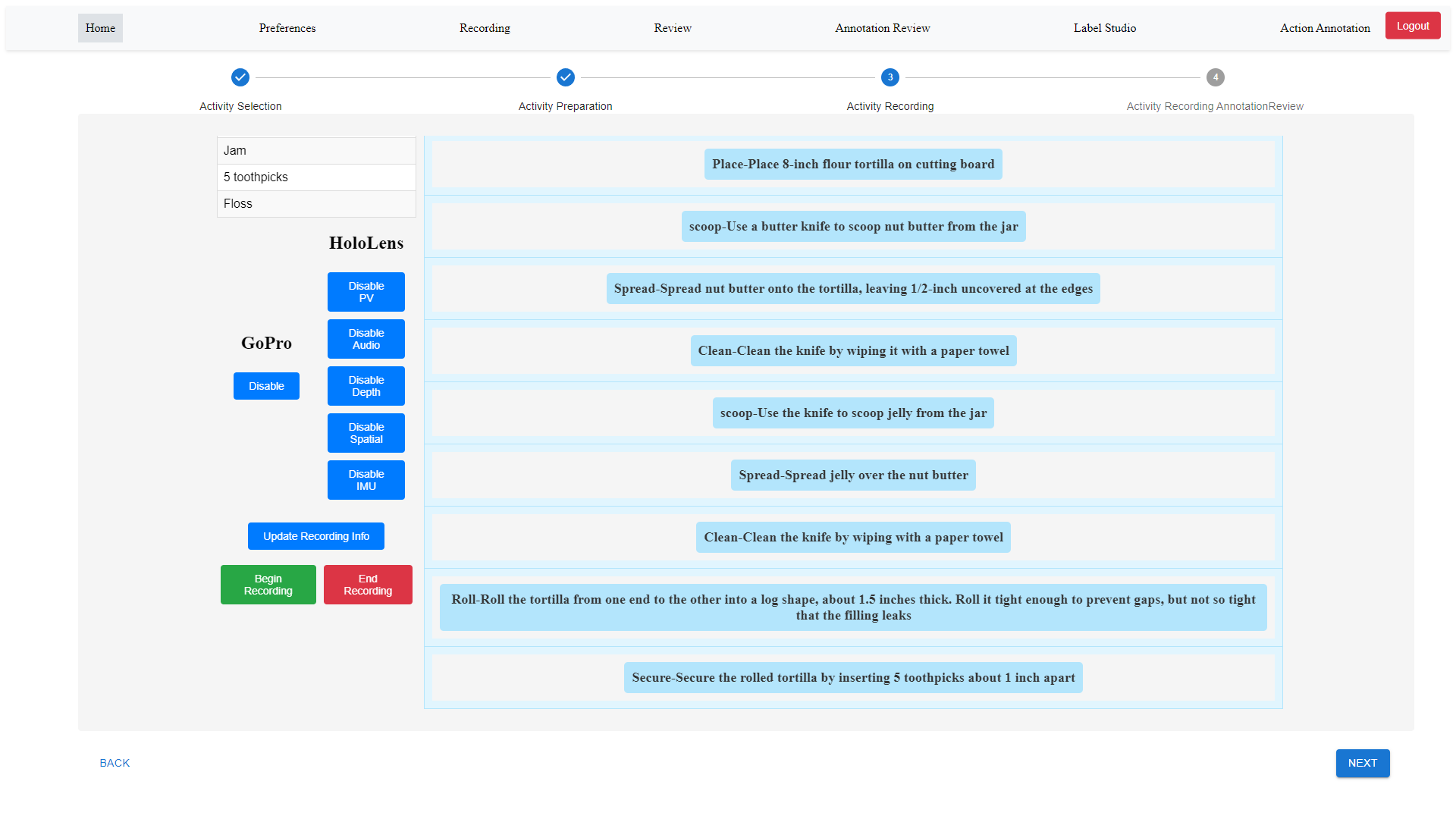
Task: Toggle the Disable Audio stream button
Action: point(366,339)
